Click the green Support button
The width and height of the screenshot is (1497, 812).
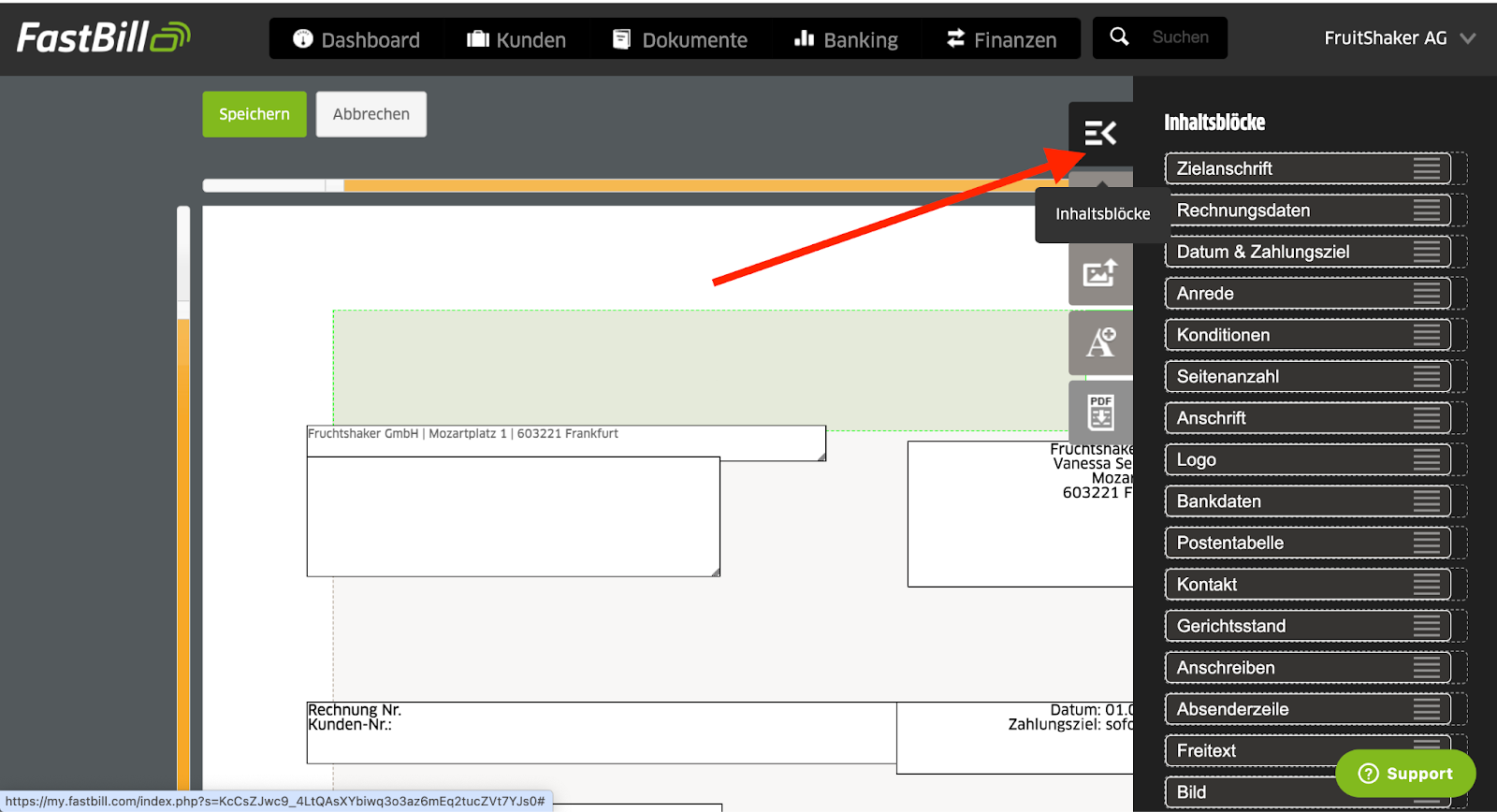[x=1405, y=774]
